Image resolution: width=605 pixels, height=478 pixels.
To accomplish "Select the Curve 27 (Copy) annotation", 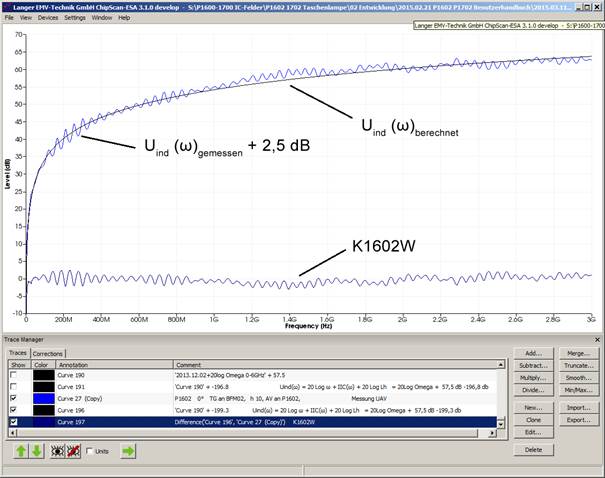I will [x=80, y=399].
